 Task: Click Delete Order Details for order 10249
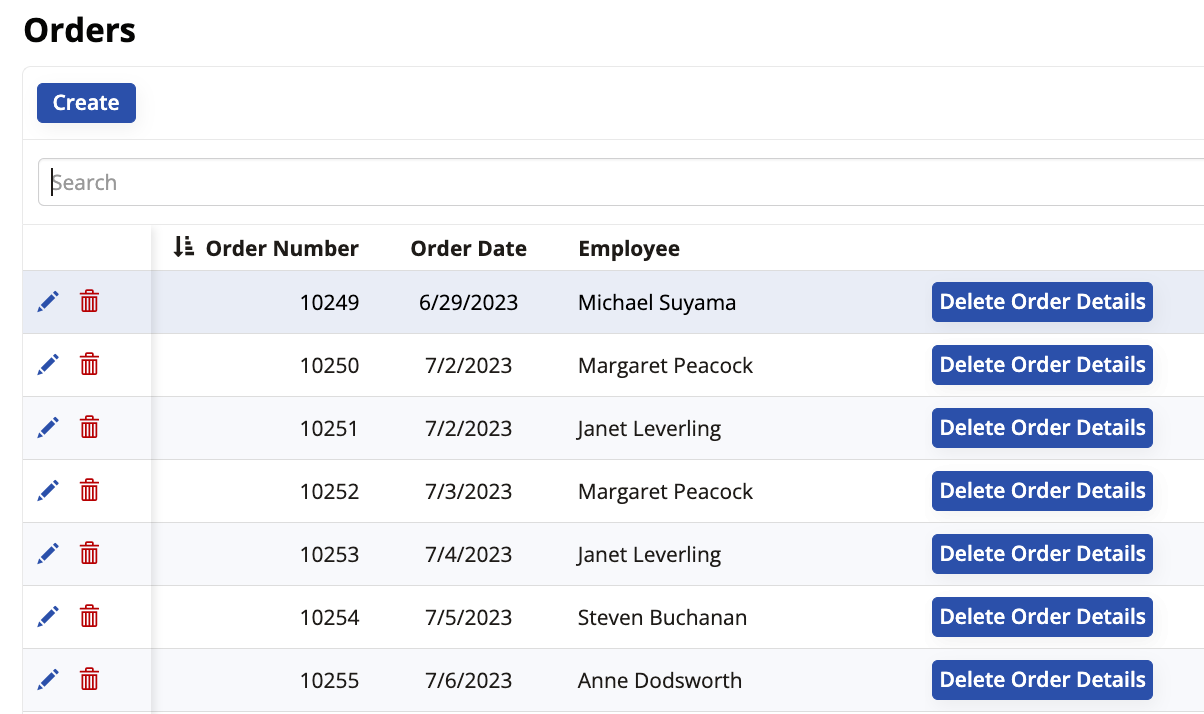(1042, 301)
